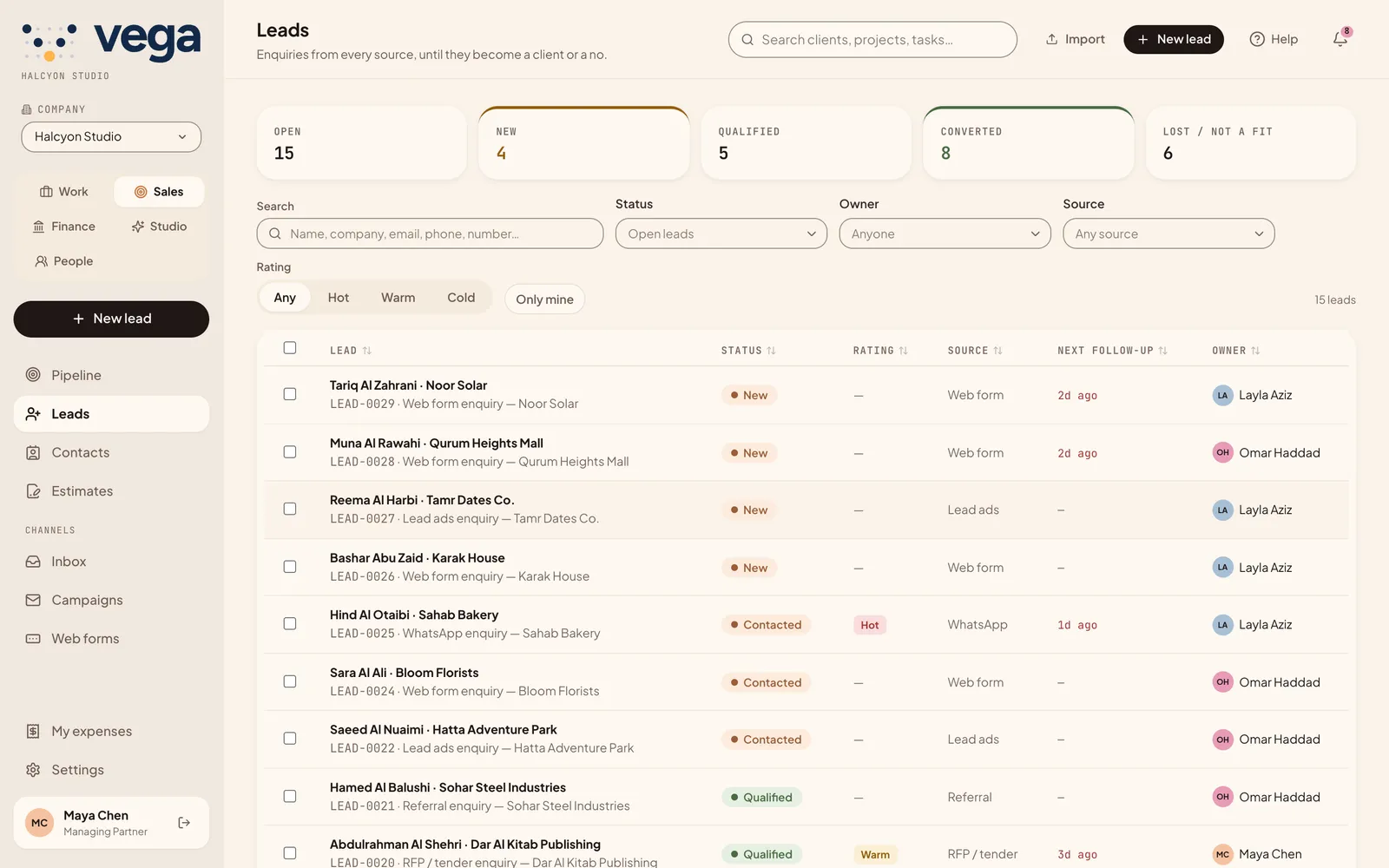Viewport: 1389px width, 868px height.
Task: Switch to the Finance section tab
Action: pyautogui.click(x=64, y=227)
